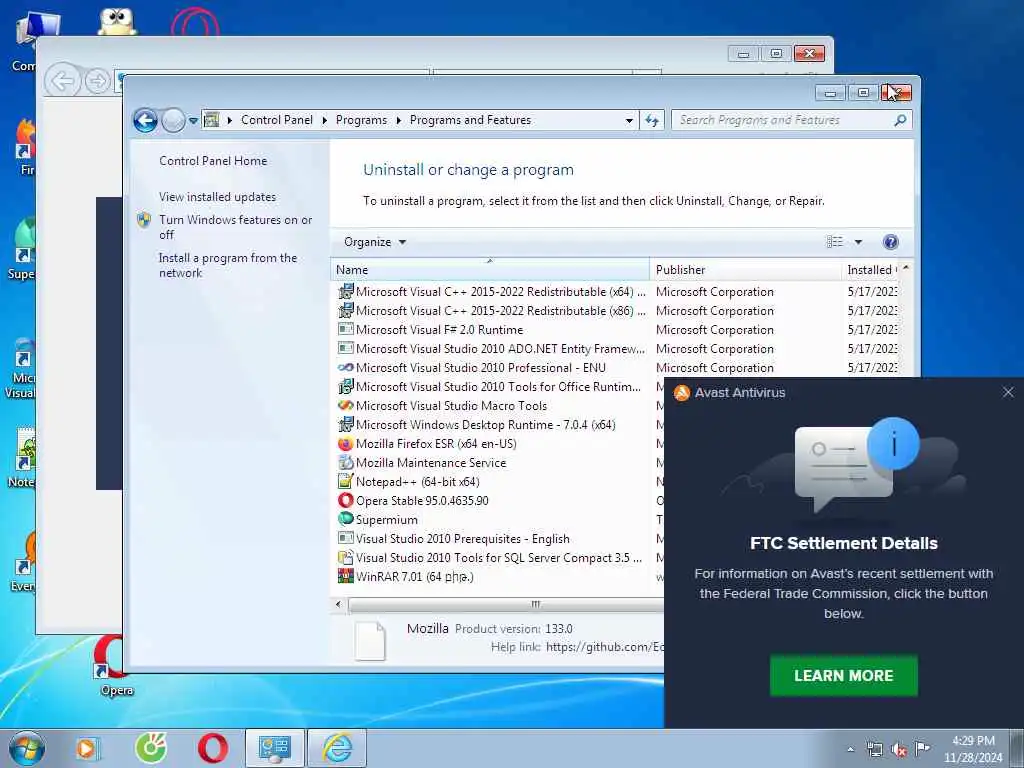Screen dimensions: 1024x768
Task: Open View installed updates link
Action: [217, 197]
